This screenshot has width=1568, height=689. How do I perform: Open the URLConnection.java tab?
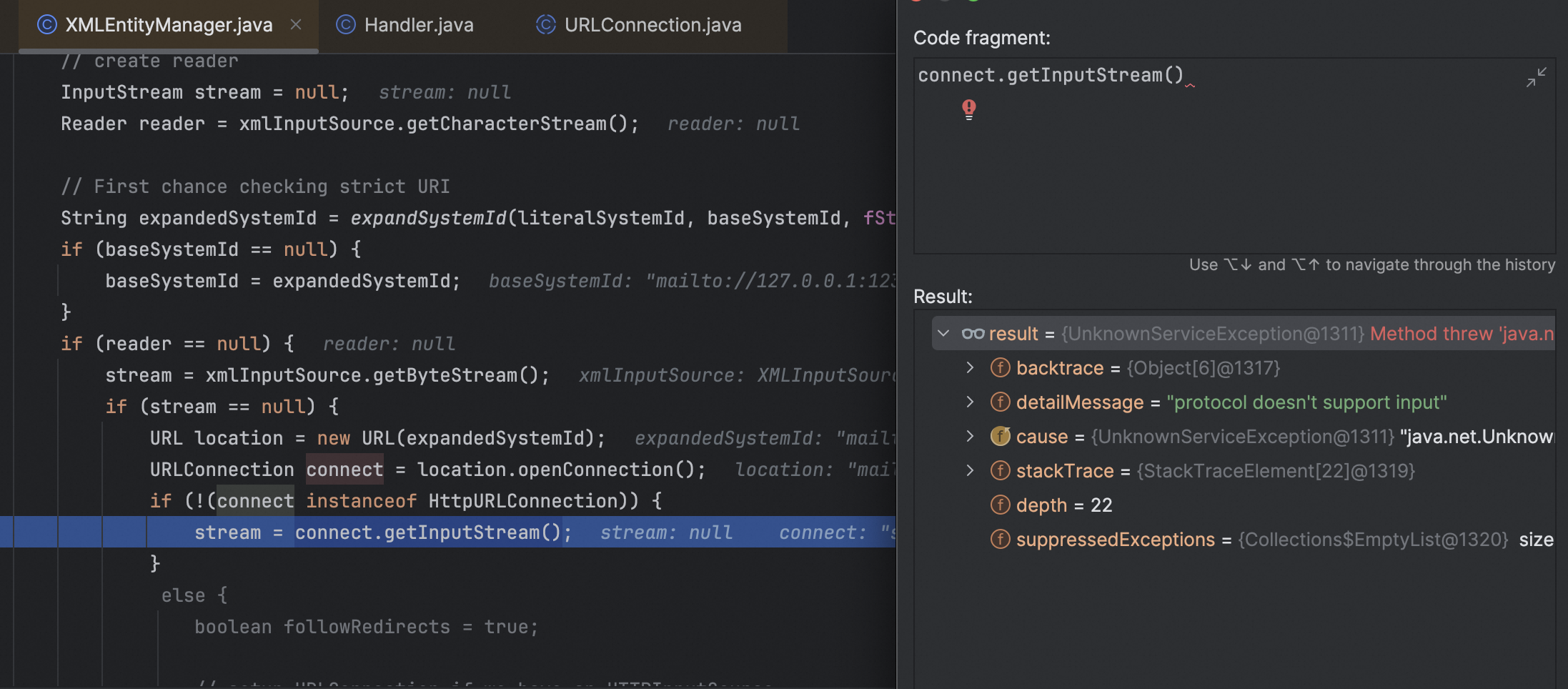tap(652, 25)
